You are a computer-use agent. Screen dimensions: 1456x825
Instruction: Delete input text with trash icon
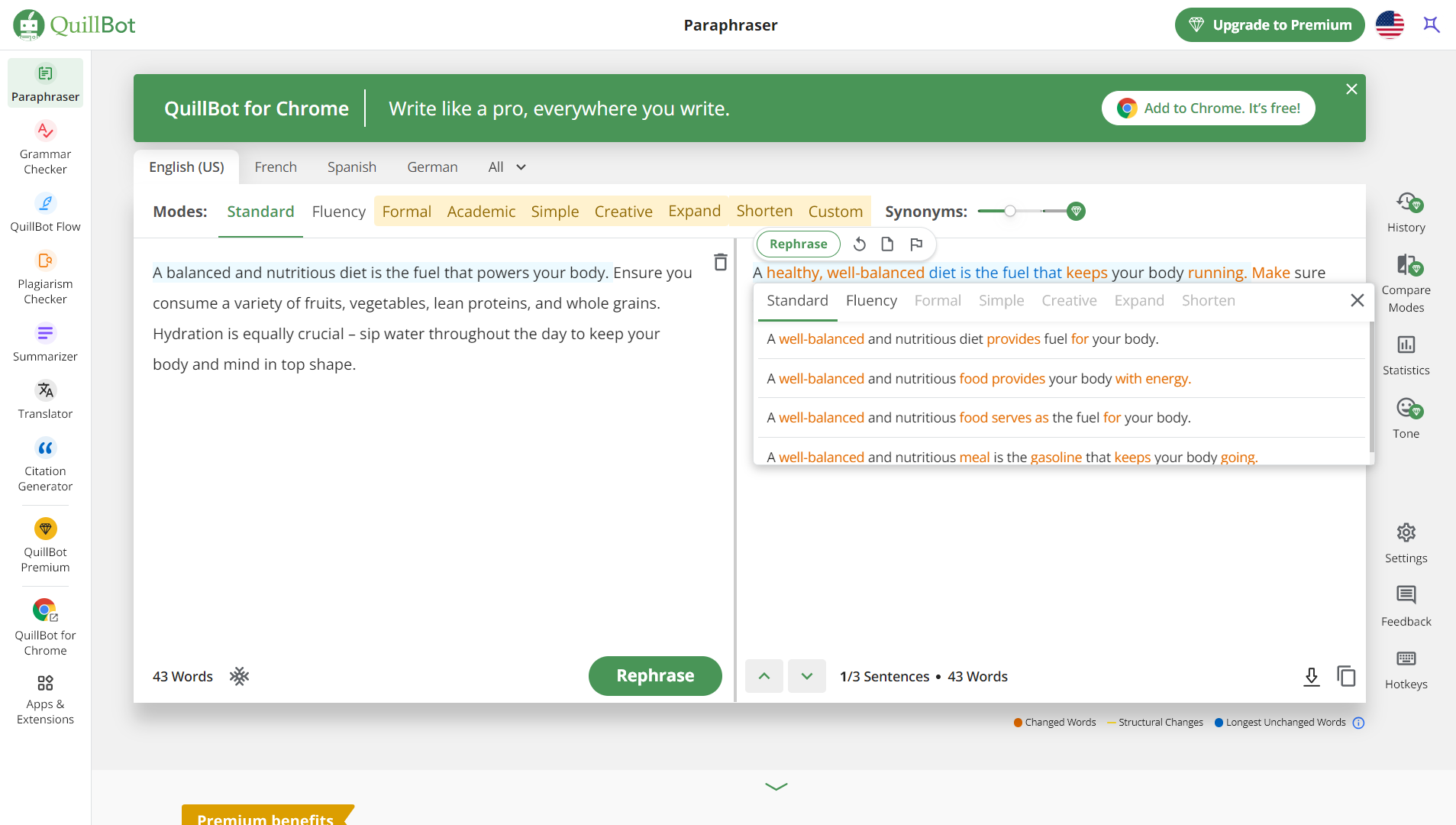720,262
